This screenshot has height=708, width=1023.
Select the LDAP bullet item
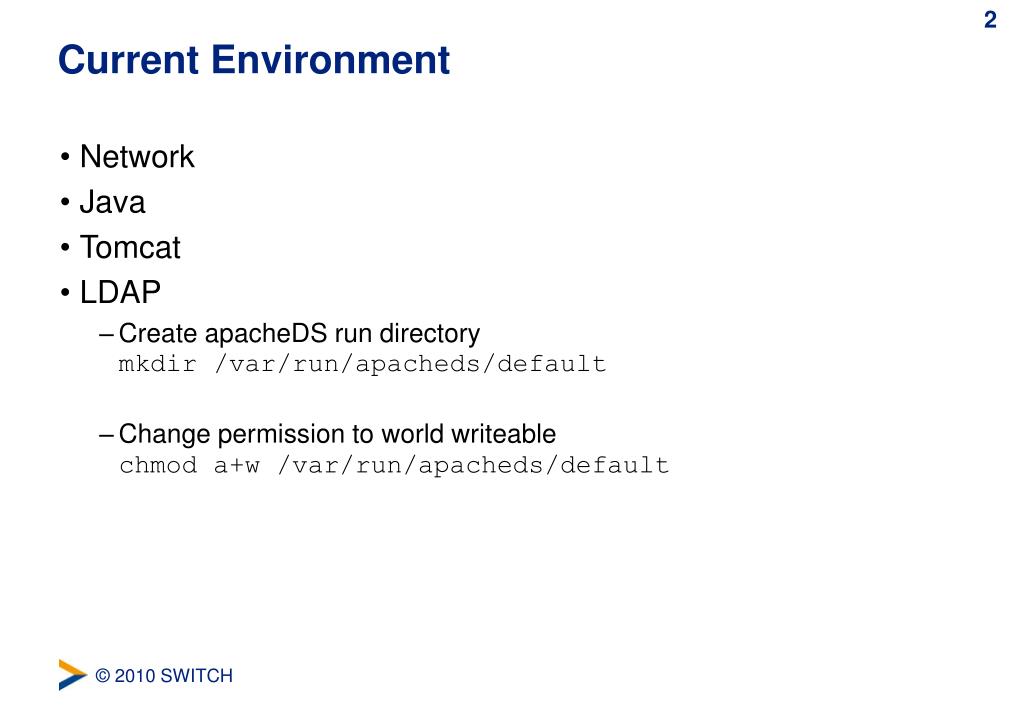(120, 292)
